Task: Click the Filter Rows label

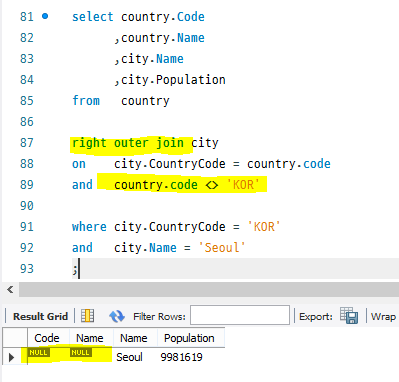Action: [159, 316]
